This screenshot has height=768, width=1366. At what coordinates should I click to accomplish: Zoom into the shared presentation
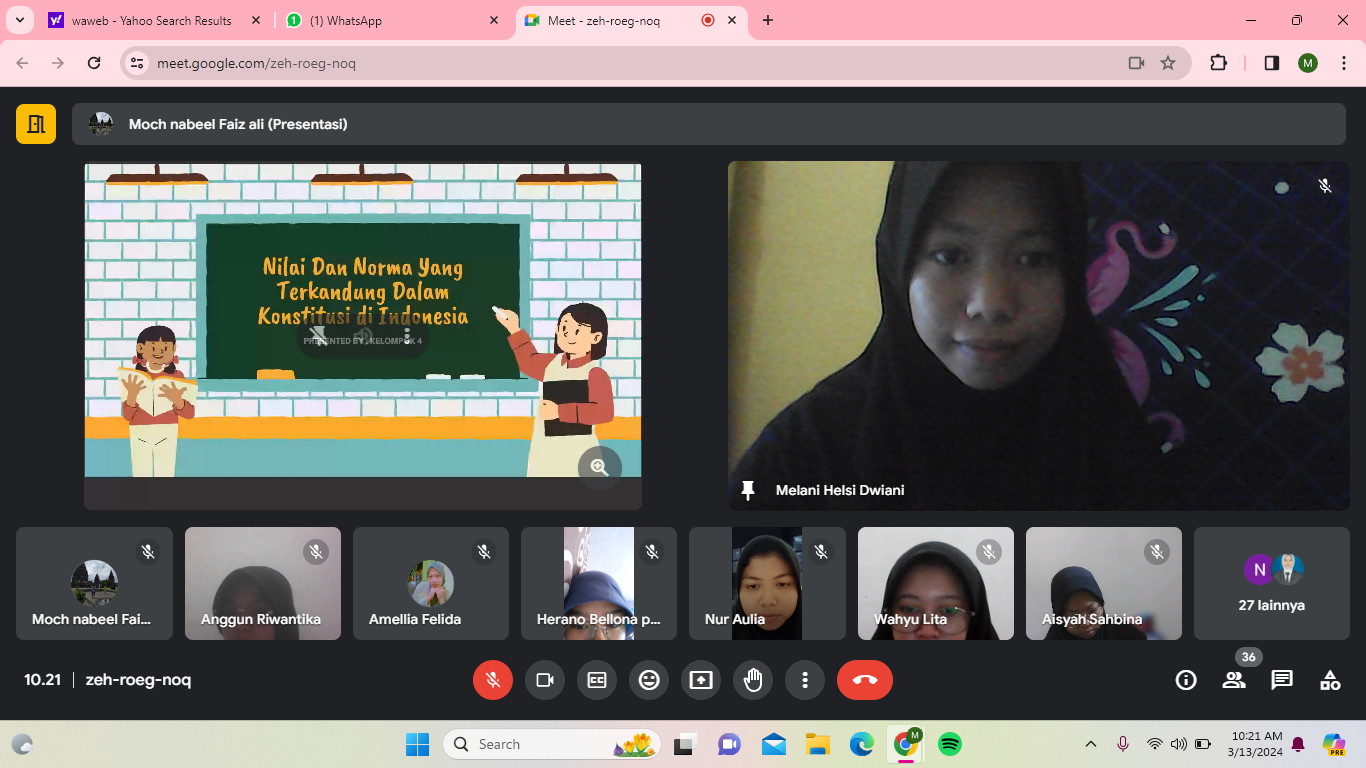(x=600, y=467)
